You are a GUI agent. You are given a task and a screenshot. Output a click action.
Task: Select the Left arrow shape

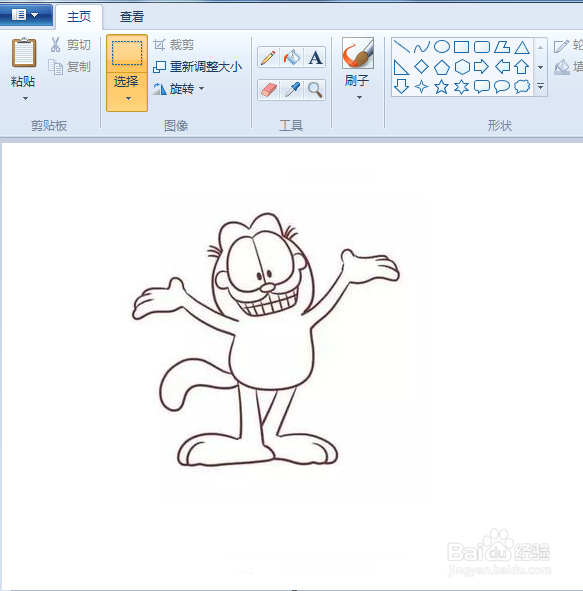pos(502,67)
